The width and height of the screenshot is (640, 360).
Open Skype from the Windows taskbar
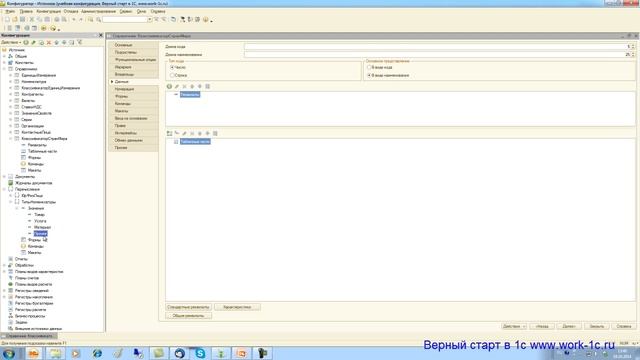(200, 353)
